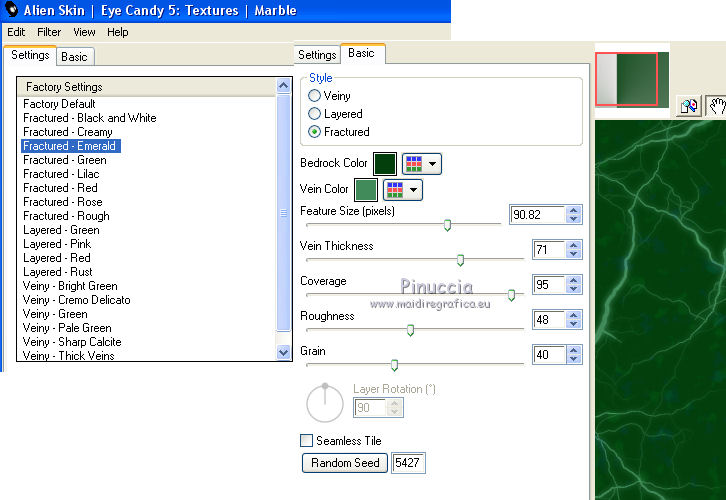Image resolution: width=726 pixels, height=500 pixels.
Task: Click the Random Seed value field 5427
Action: [408, 462]
